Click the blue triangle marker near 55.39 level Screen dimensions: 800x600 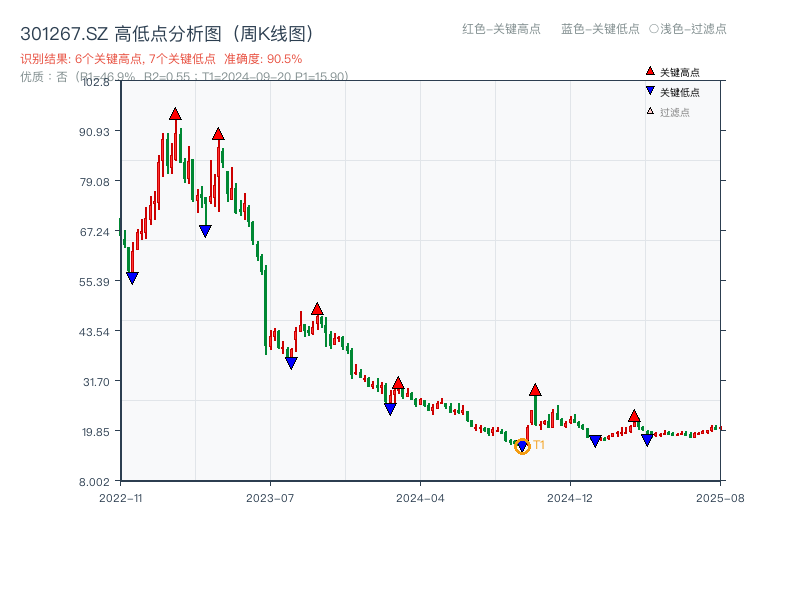click(x=133, y=276)
